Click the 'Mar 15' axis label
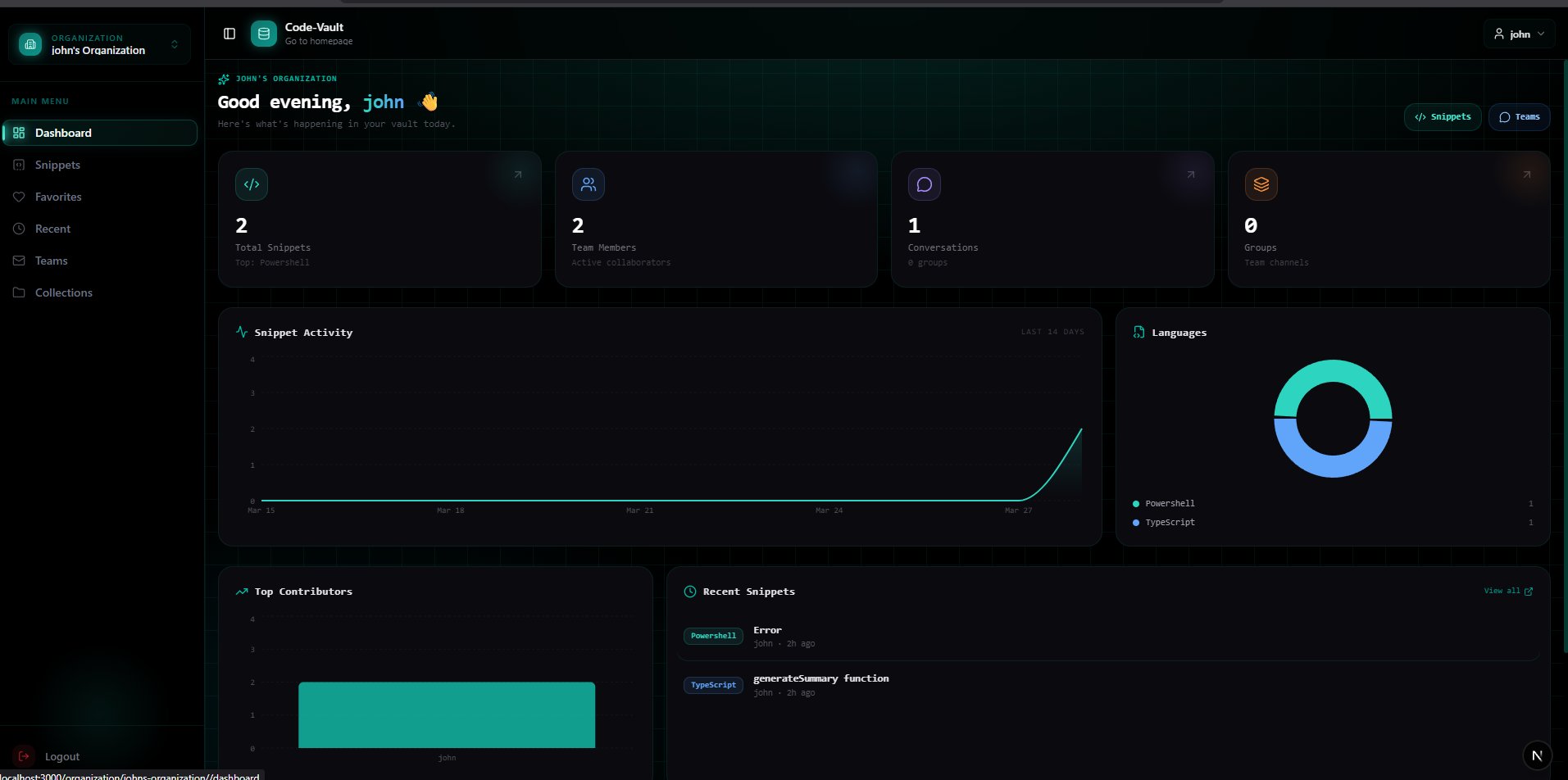 pos(261,510)
